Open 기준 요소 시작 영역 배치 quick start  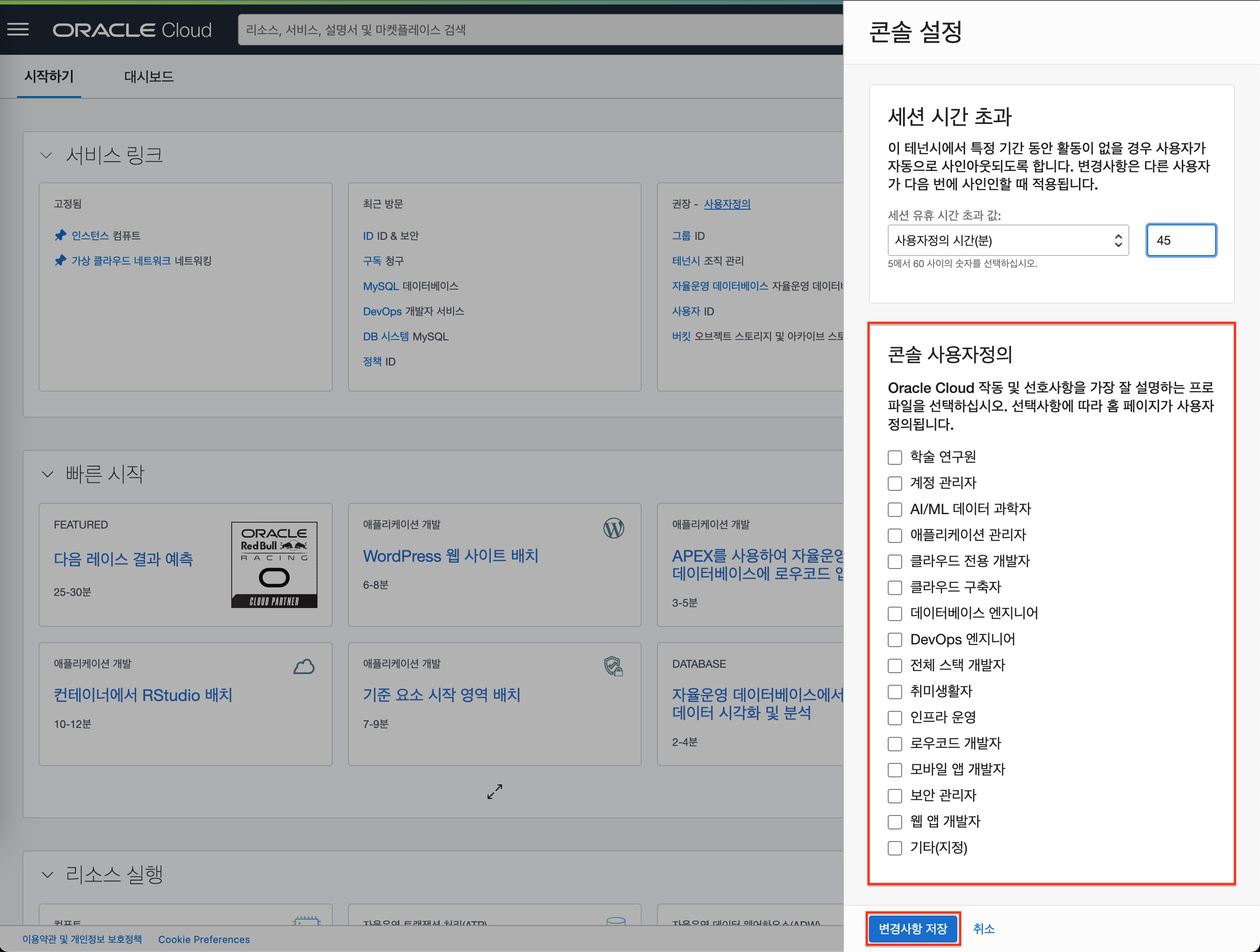click(441, 695)
